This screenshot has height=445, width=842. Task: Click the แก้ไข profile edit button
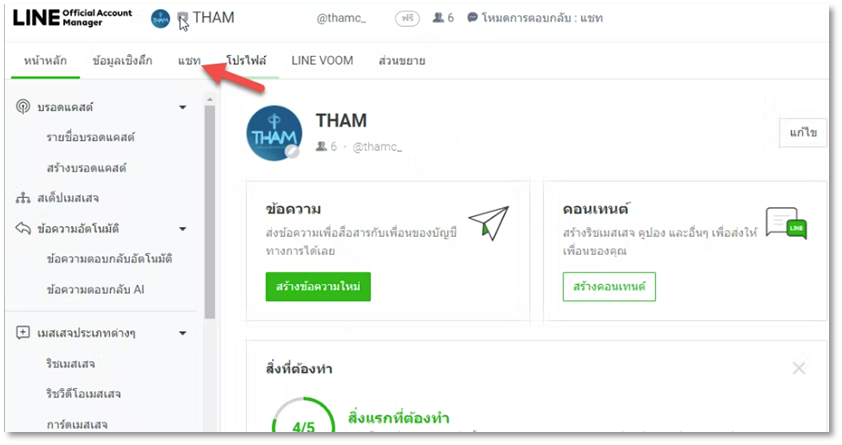coord(803,133)
